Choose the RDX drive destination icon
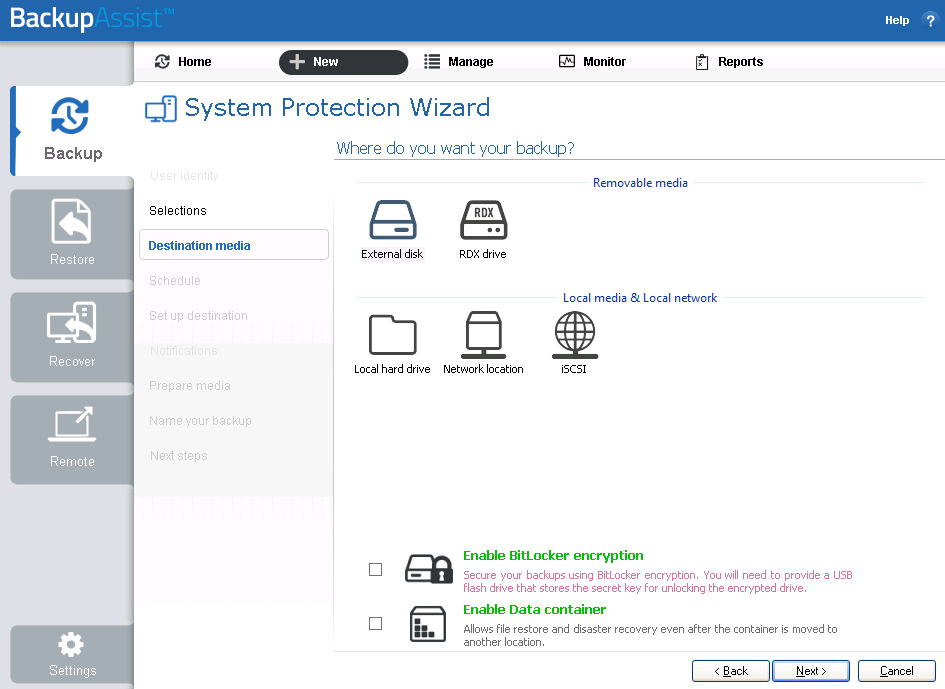 (483, 221)
